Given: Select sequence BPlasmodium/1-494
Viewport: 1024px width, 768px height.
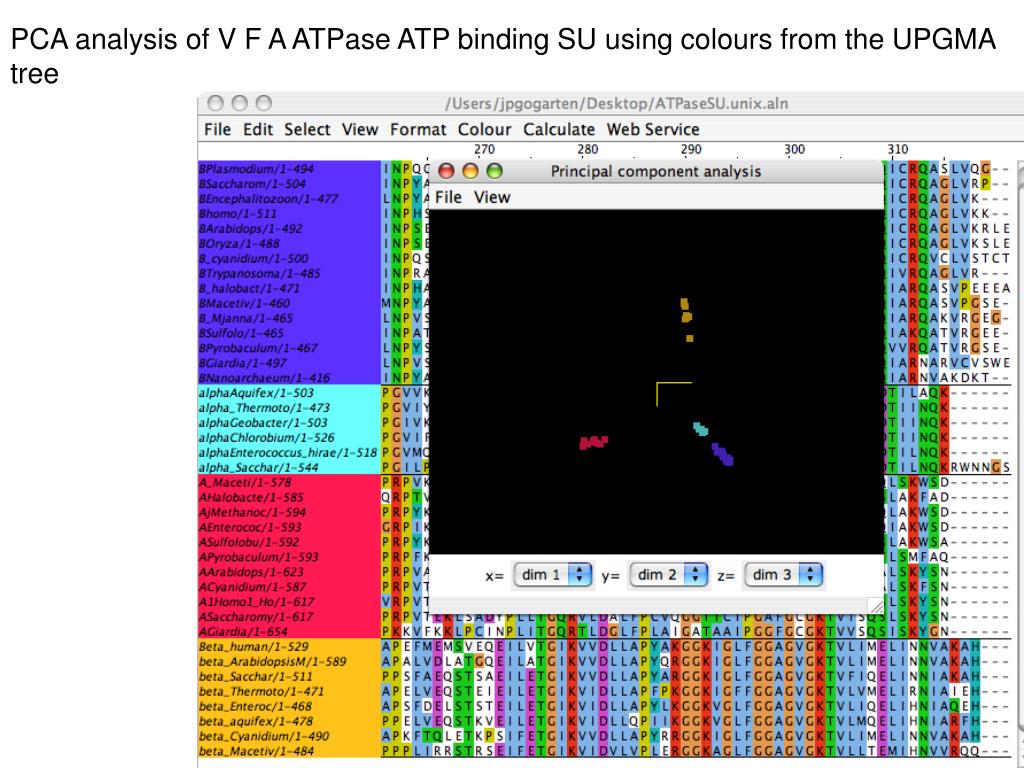Looking at the screenshot, I should coord(257,168).
